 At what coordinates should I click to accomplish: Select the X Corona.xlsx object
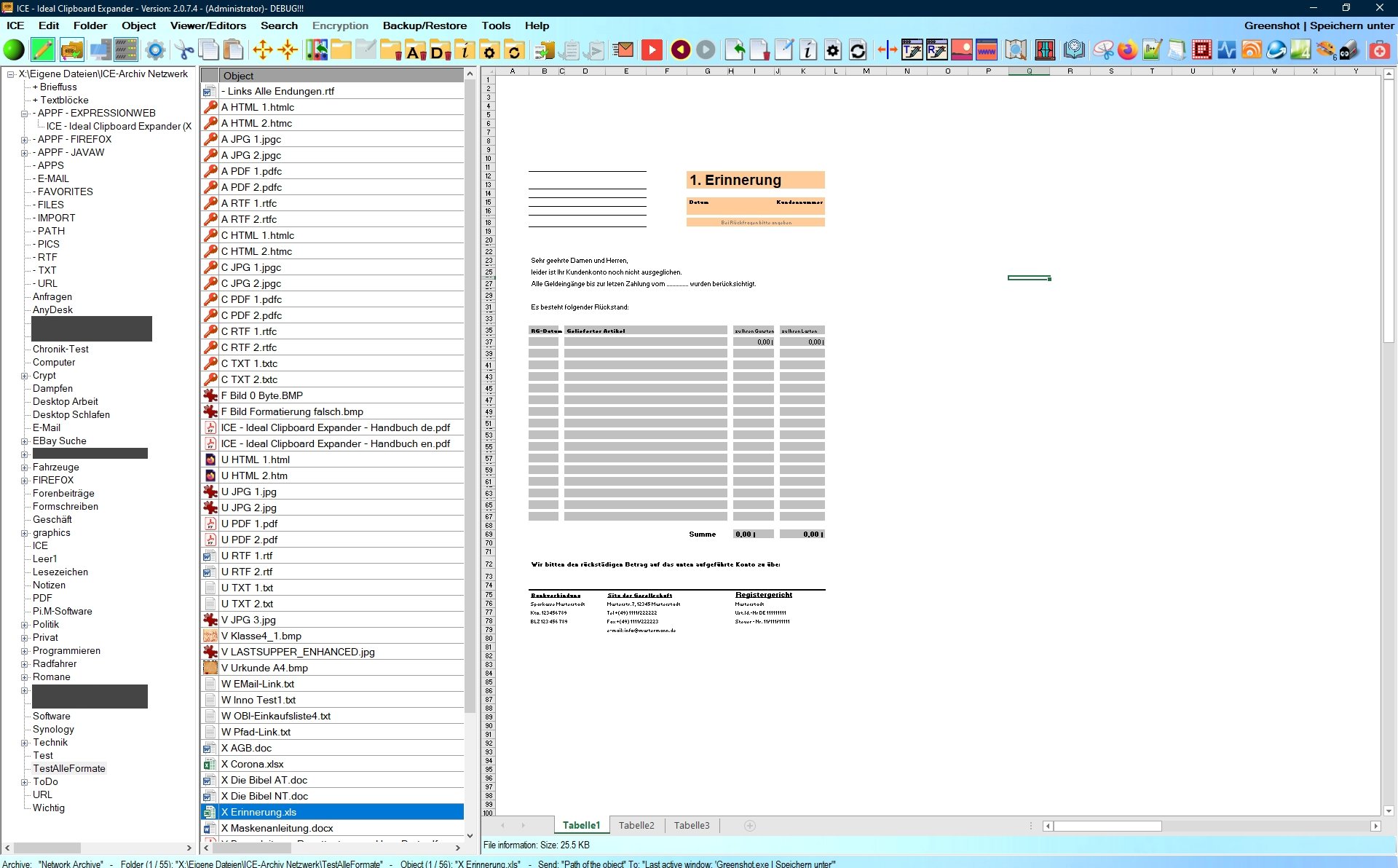click(x=253, y=764)
